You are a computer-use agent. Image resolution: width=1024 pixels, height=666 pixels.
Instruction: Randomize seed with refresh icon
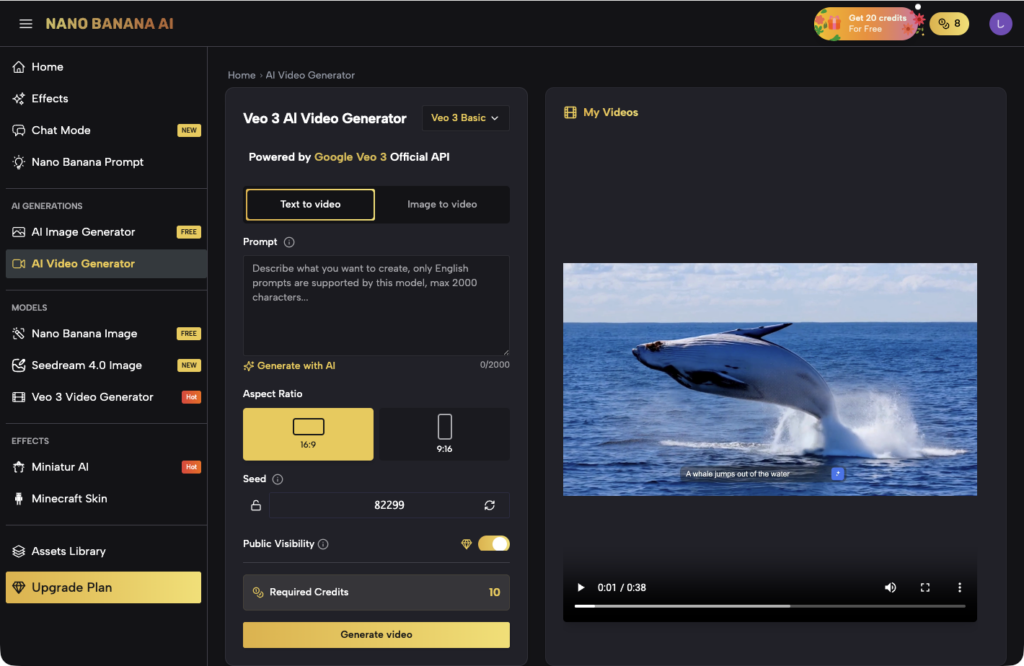coord(490,506)
